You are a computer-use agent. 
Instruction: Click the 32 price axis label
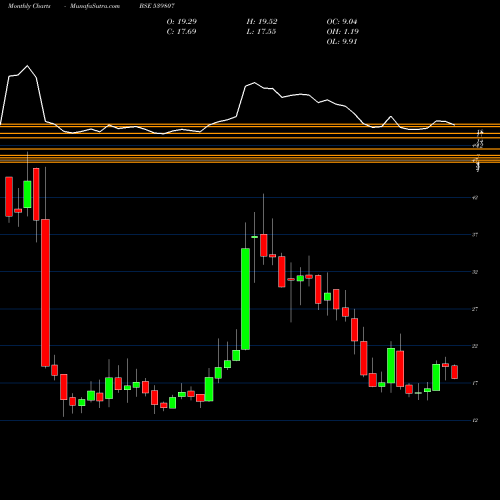point(475,272)
